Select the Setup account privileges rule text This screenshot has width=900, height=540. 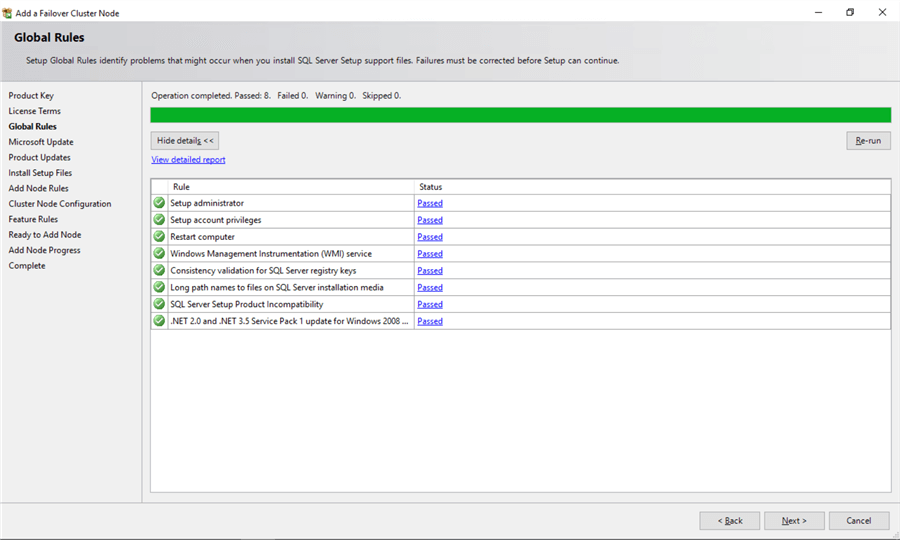click(x=216, y=220)
